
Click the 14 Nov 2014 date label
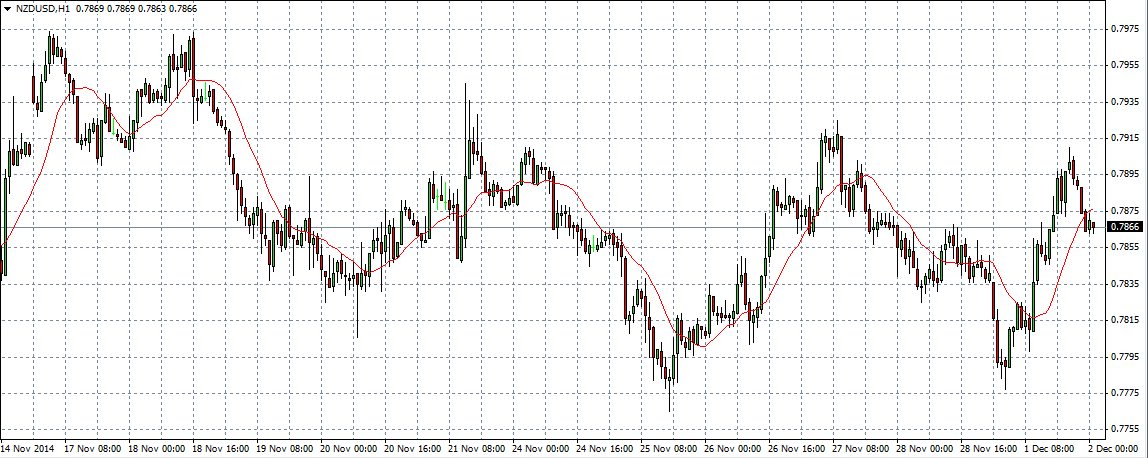28,449
